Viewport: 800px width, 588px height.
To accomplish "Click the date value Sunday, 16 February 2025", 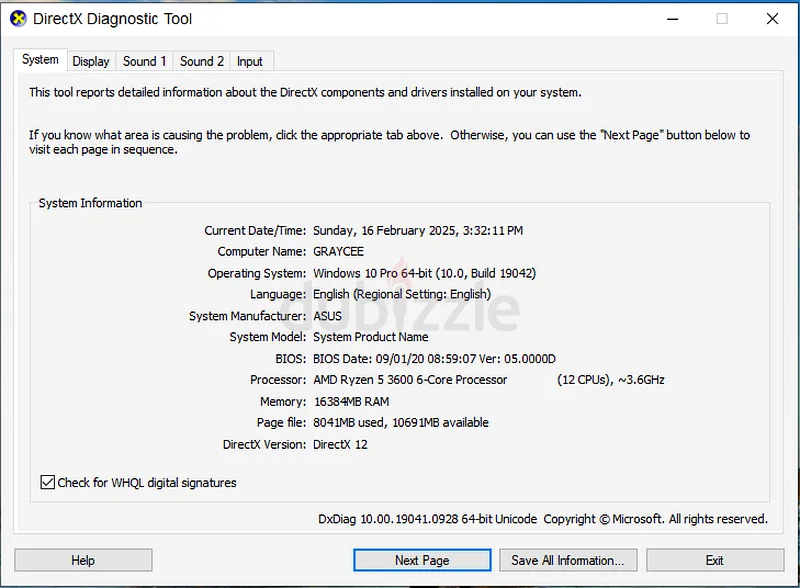I will point(385,231).
